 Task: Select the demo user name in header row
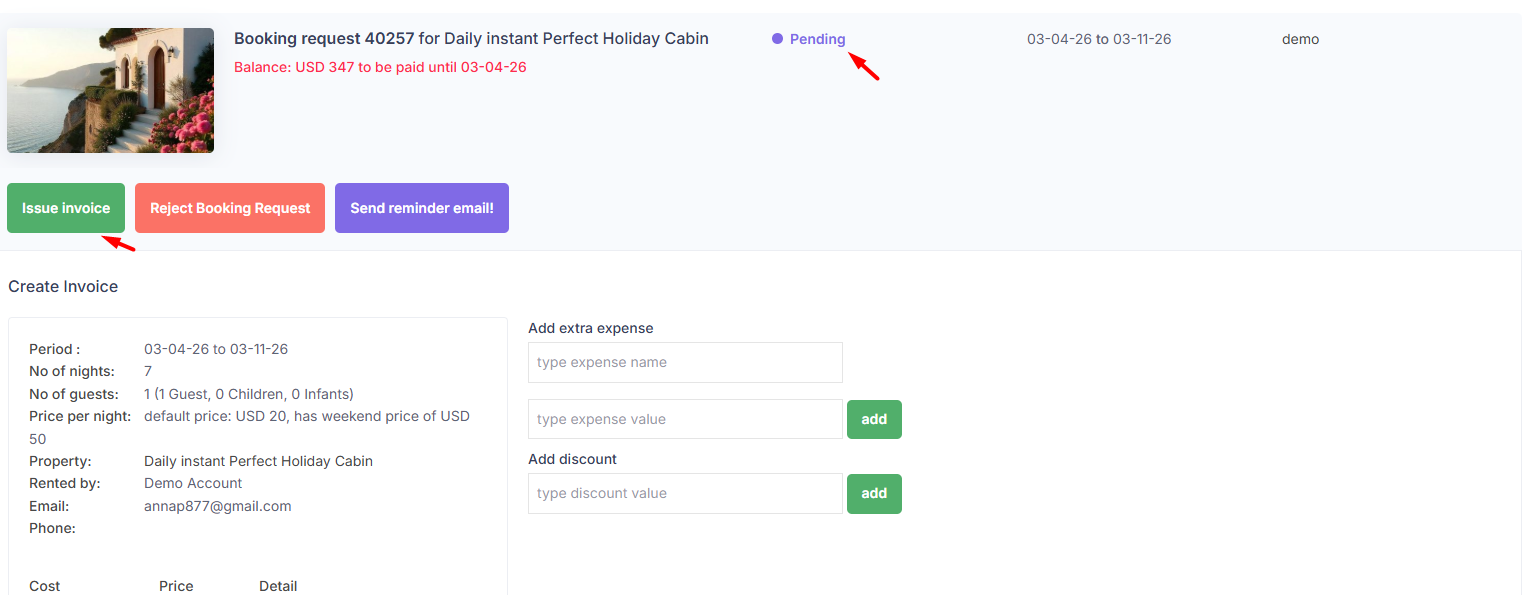point(1300,39)
